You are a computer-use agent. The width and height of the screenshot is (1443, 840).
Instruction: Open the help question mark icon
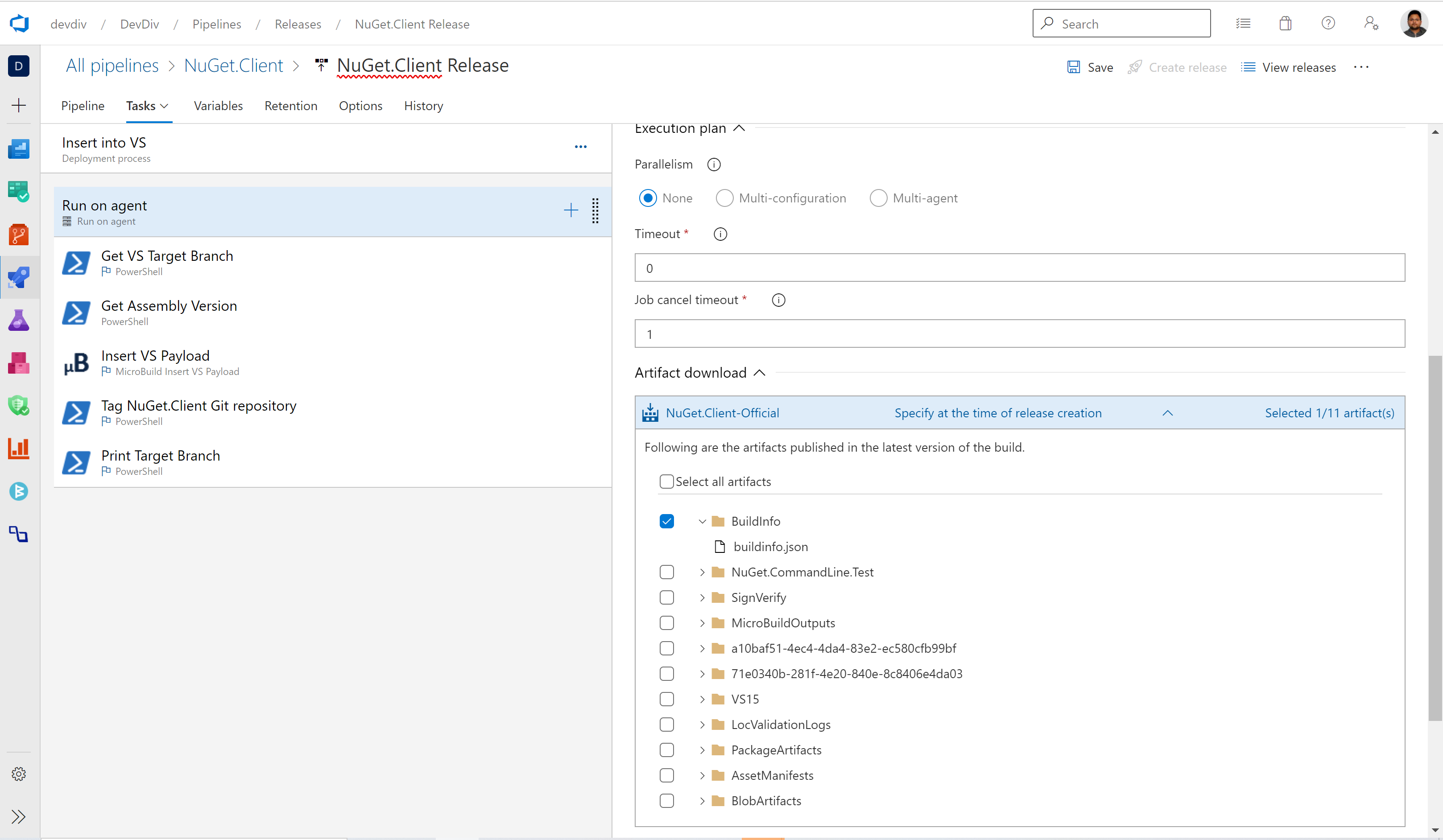[x=1328, y=24]
